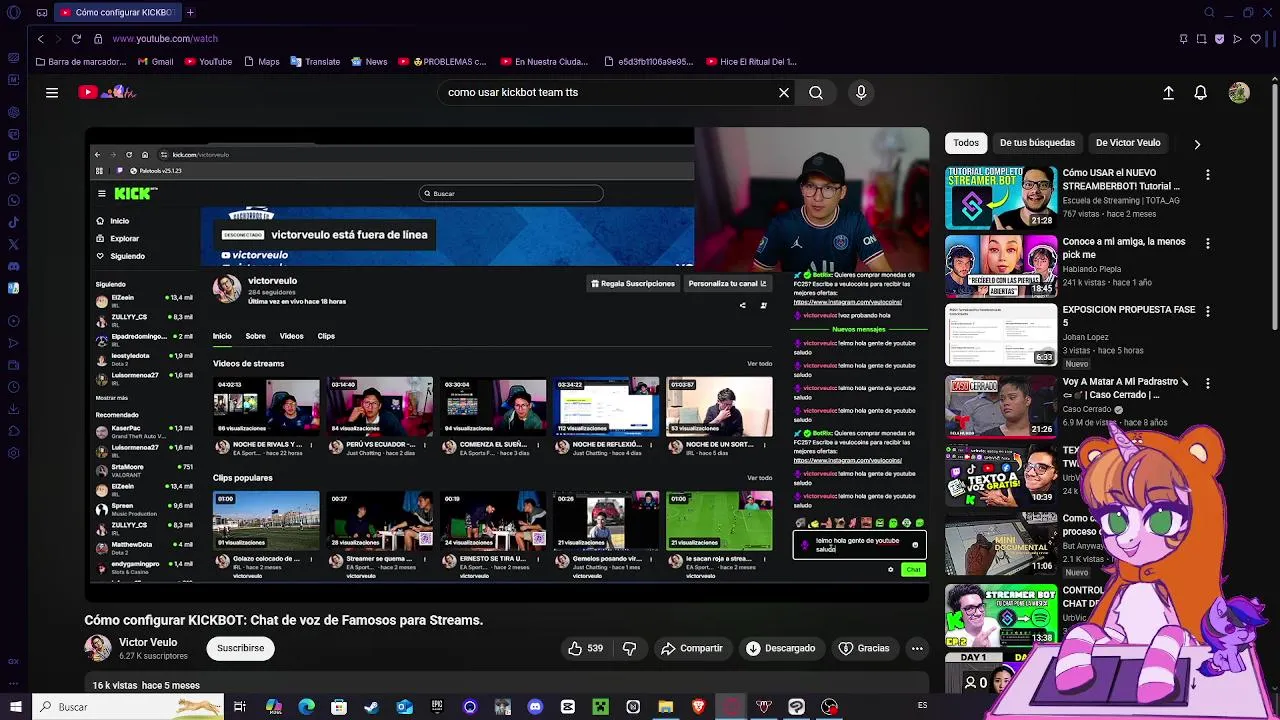The width and height of the screenshot is (1280, 720).
Task: Dislike the video
Action: (x=629, y=648)
